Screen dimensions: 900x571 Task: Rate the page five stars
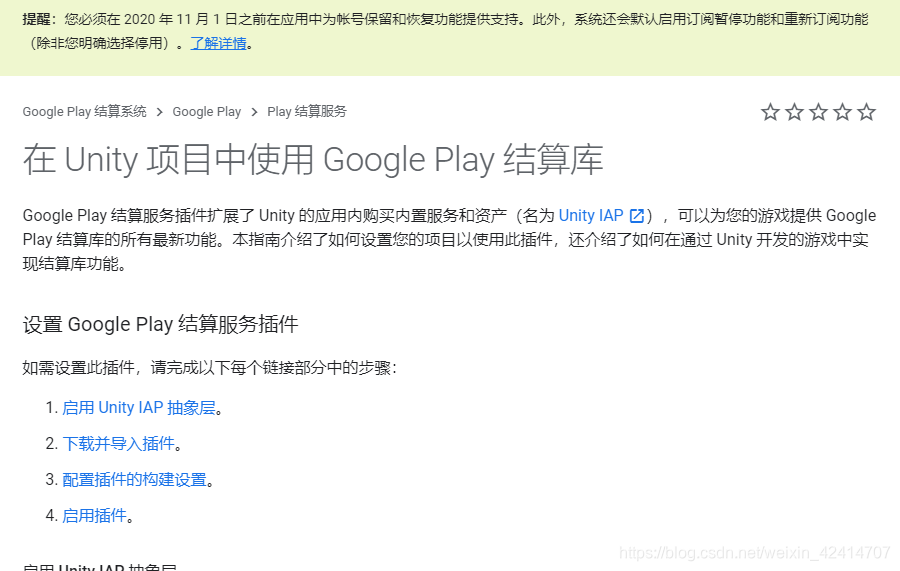point(866,112)
